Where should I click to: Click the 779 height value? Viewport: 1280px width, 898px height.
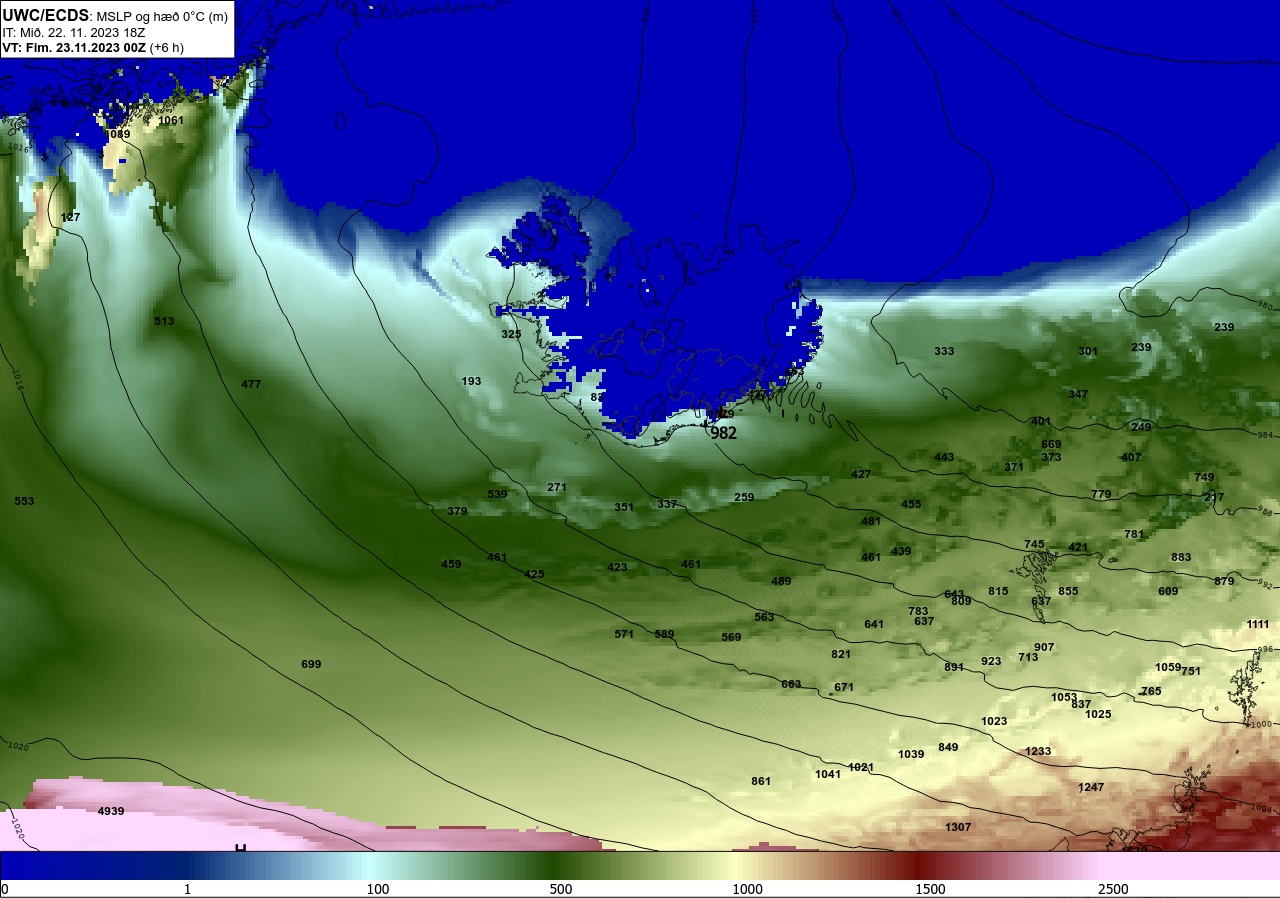1101,494
